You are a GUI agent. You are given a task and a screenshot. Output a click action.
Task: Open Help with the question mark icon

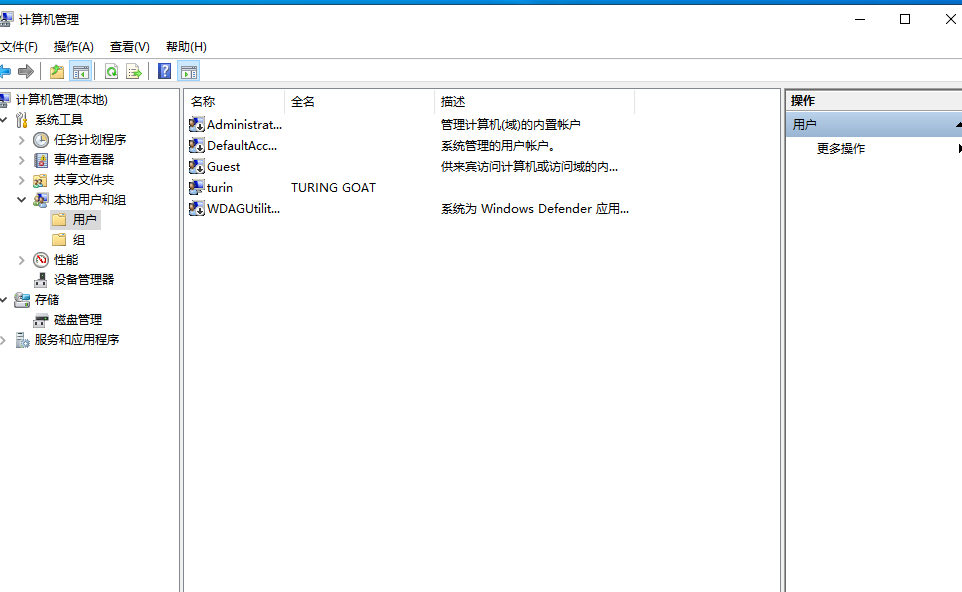click(164, 71)
